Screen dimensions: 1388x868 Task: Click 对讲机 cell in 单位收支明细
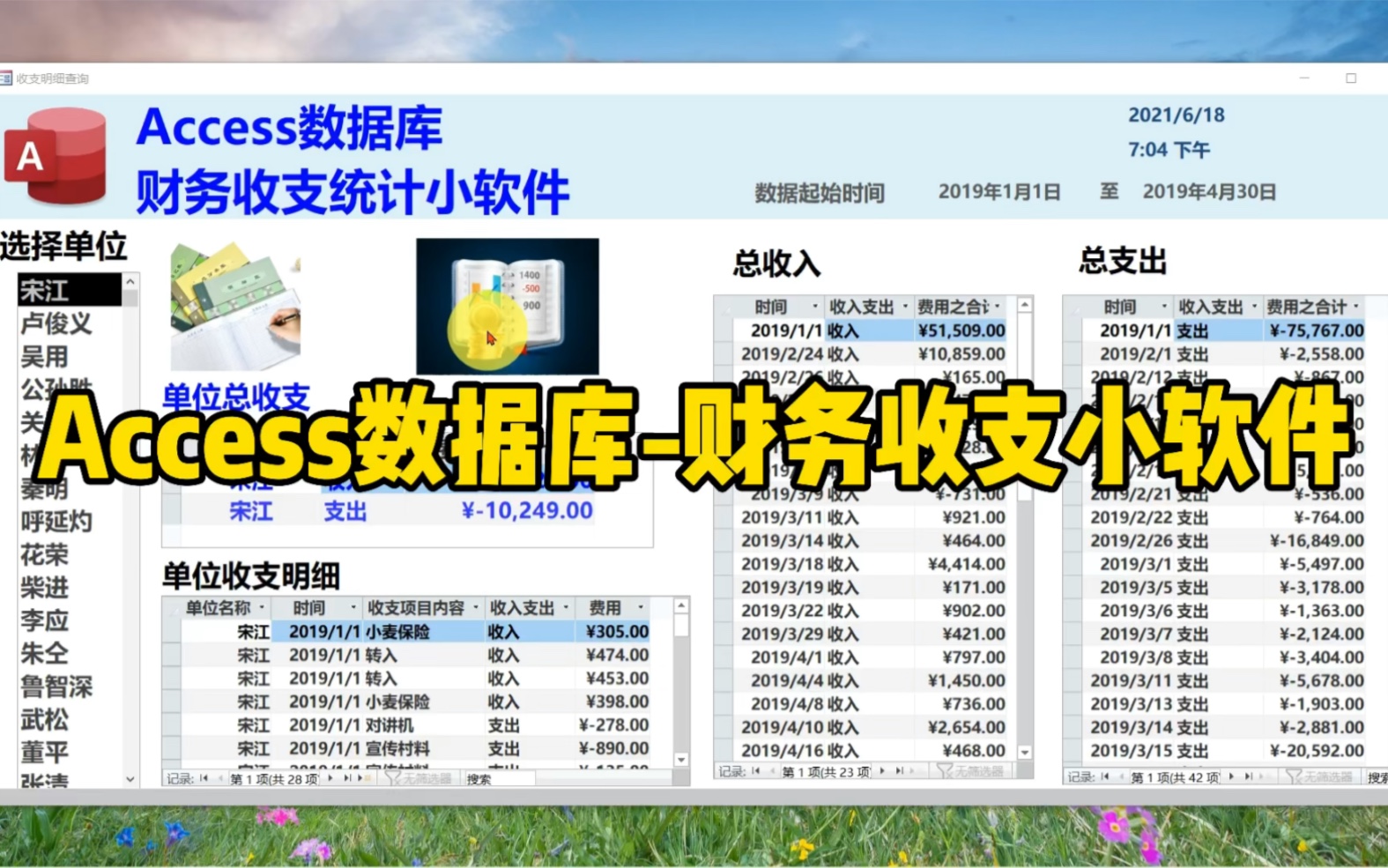coord(423,725)
